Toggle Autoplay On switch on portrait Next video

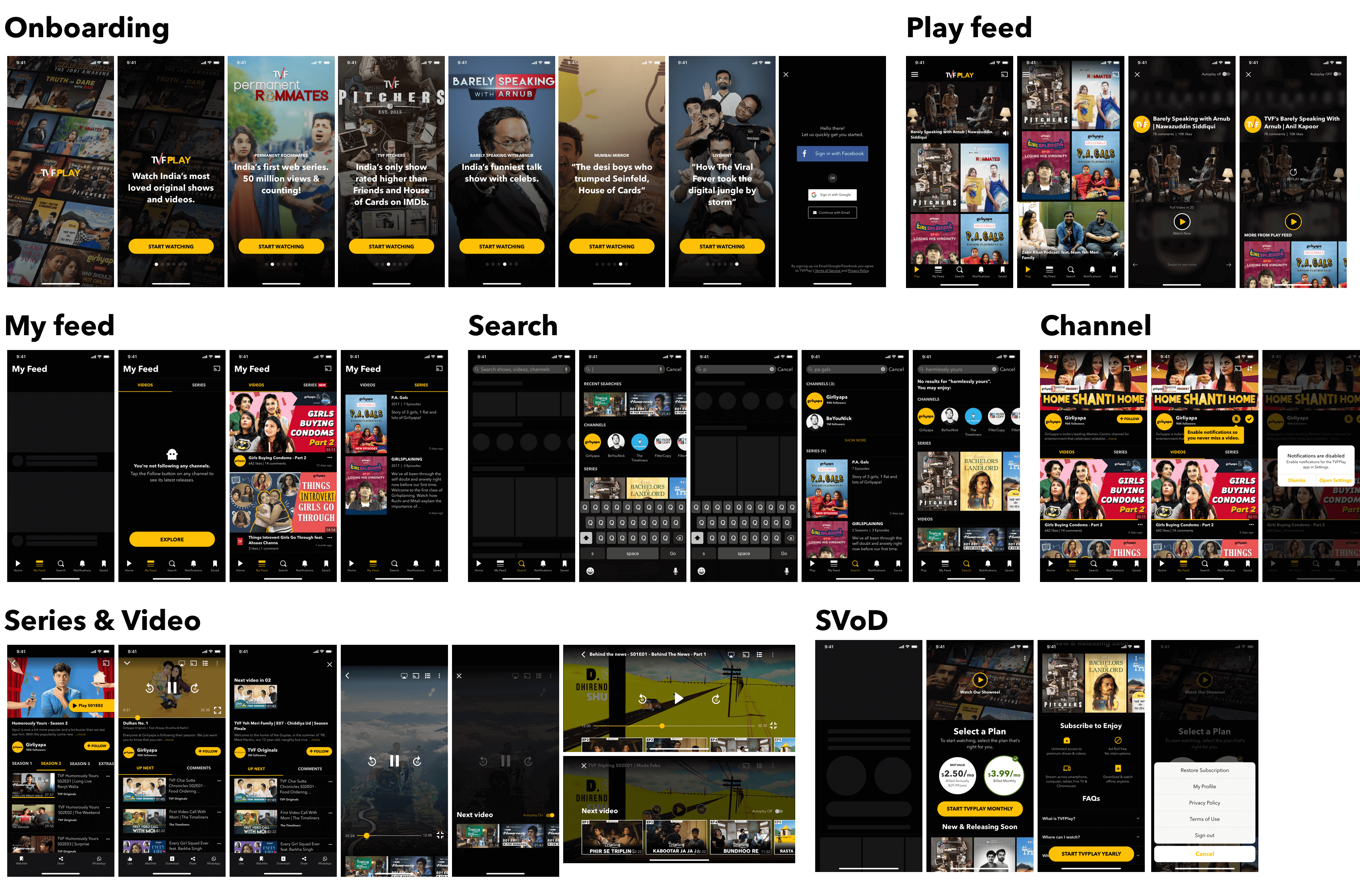coord(550,815)
